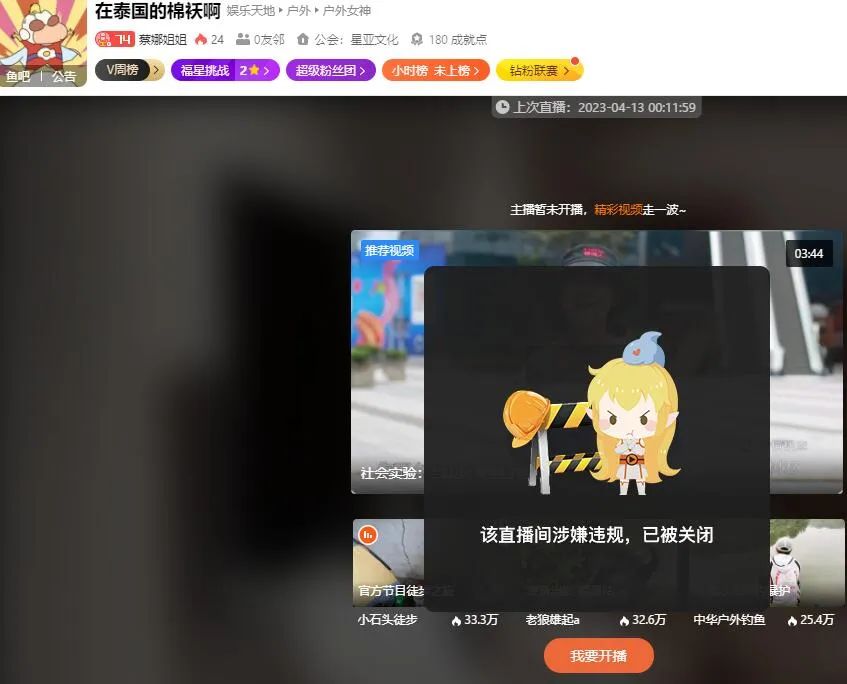
Task: Click the 该直播间涉嫌违规，已被关闭 message
Action: point(597,535)
